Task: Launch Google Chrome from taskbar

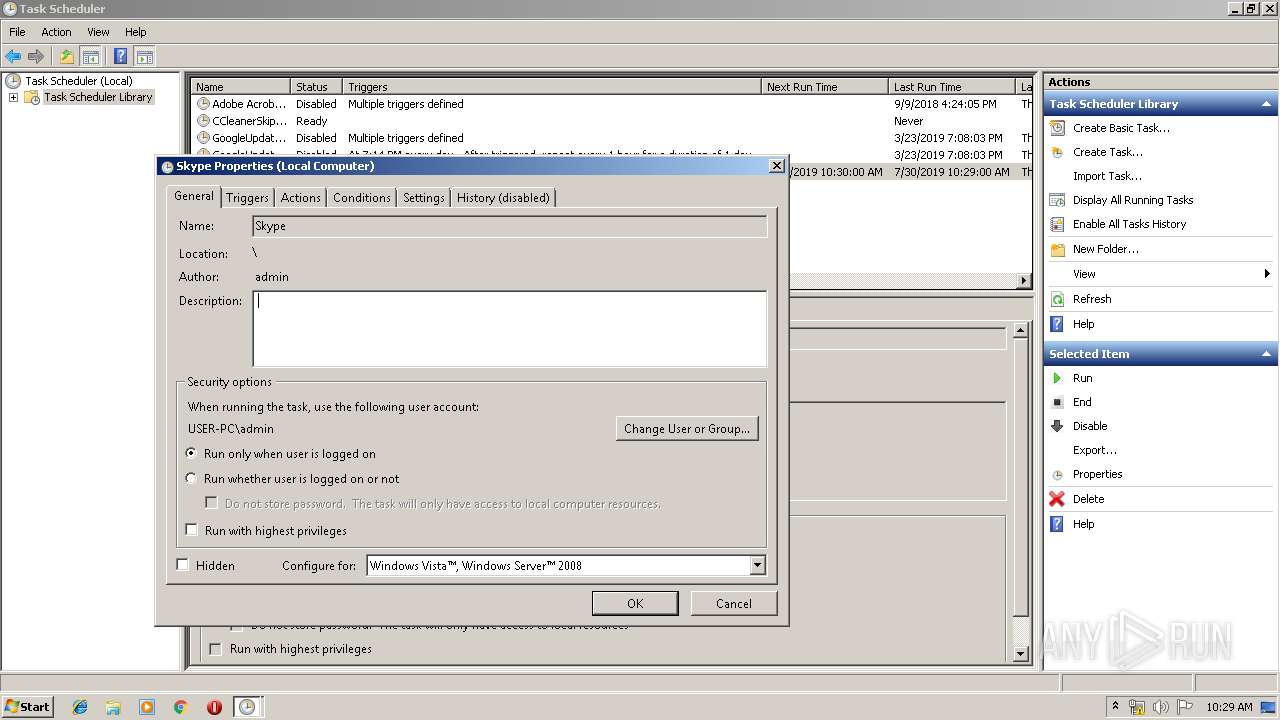Action: pos(180,707)
